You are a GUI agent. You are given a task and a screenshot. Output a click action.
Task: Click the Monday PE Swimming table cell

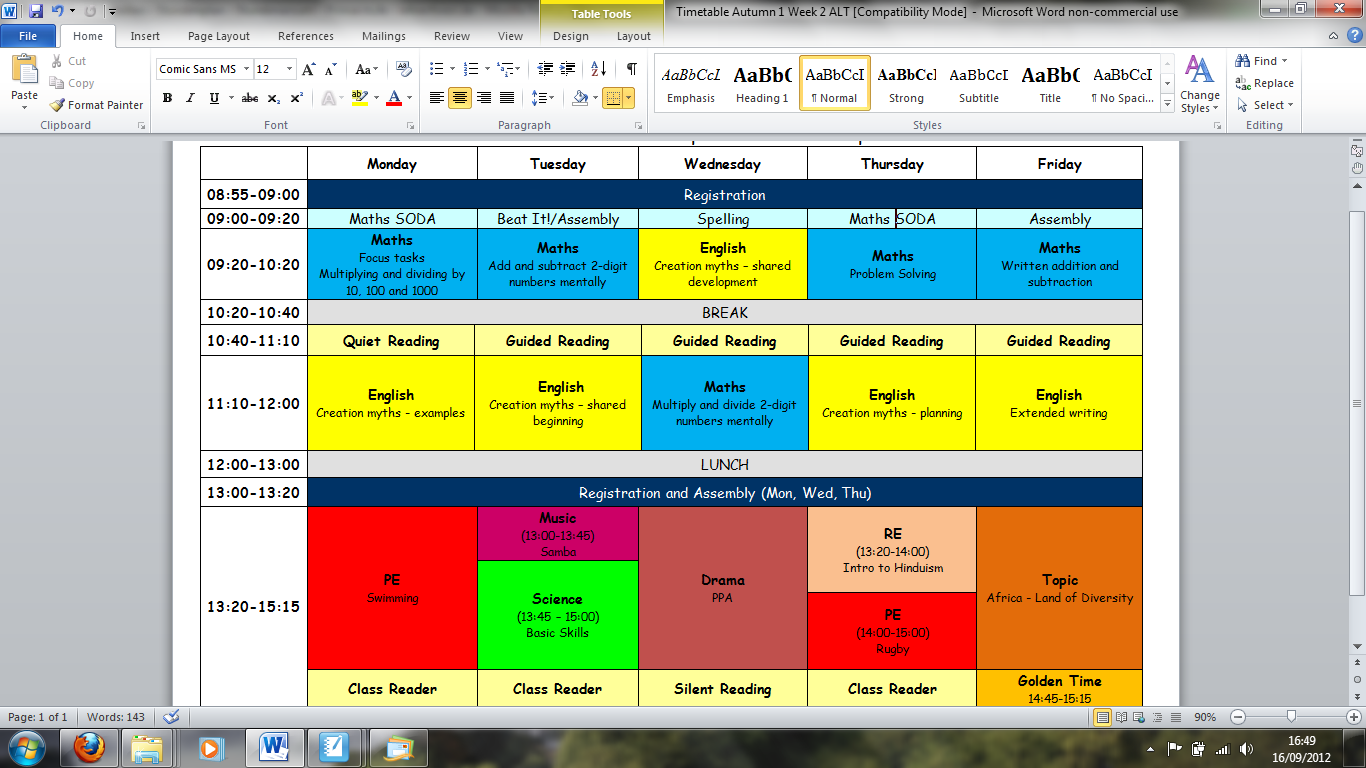pyautogui.click(x=392, y=588)
